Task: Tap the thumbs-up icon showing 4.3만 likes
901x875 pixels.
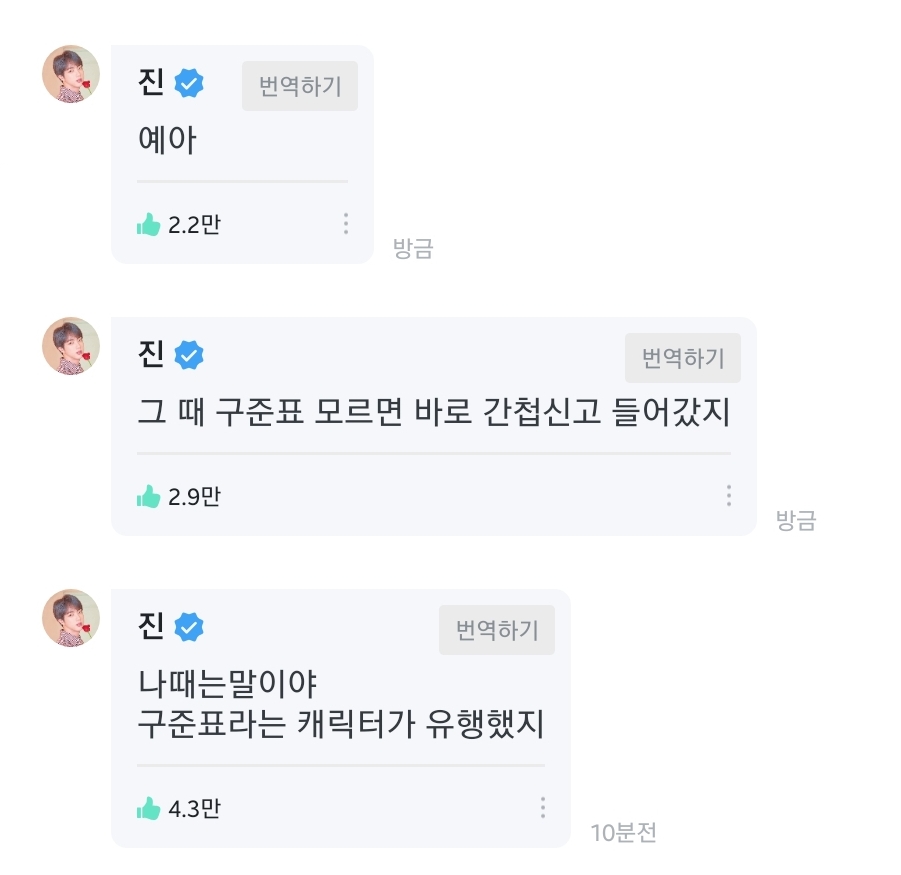Action: [149, 809]
